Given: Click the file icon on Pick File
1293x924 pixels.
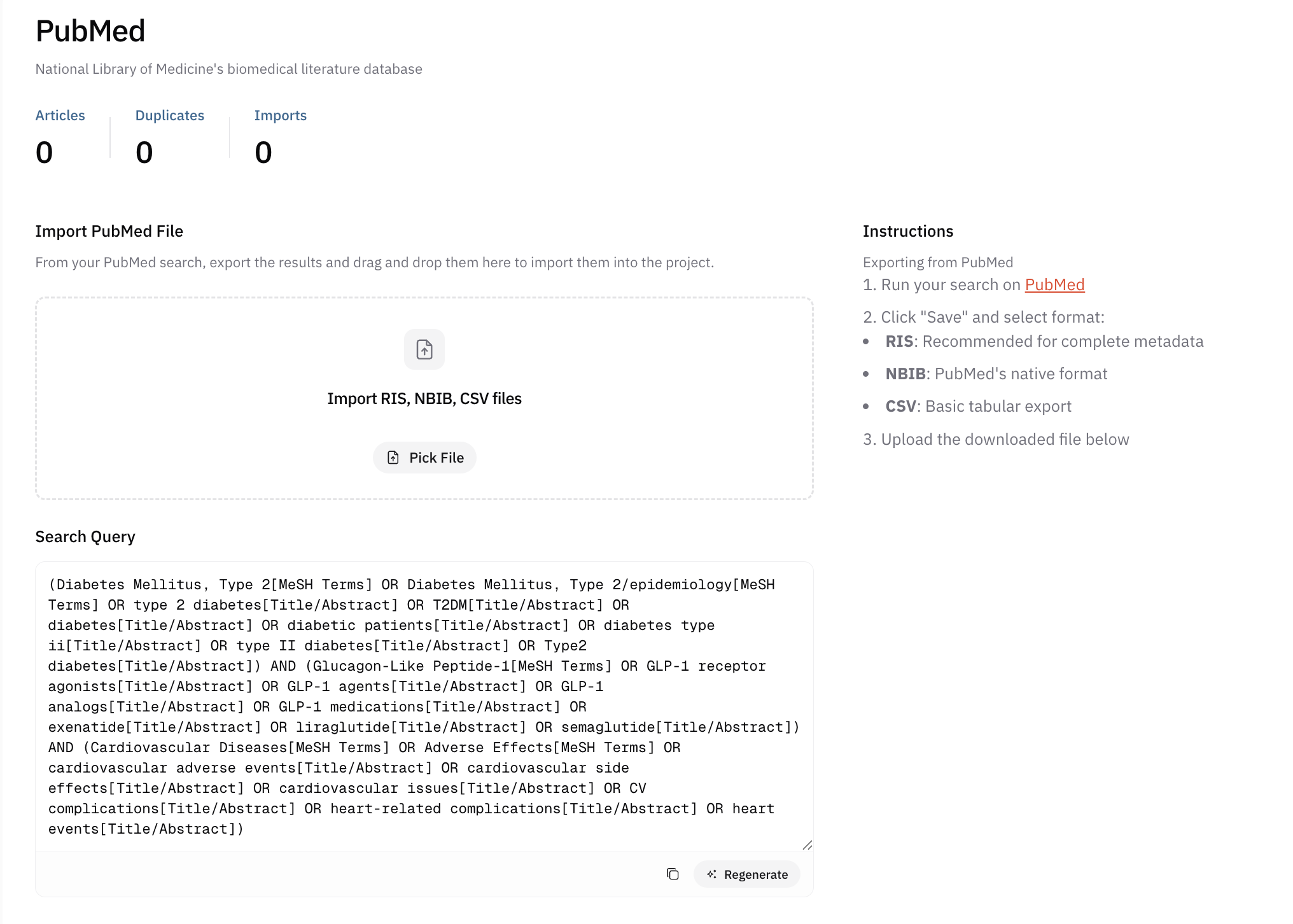Looking at the screenshot, I should pyautogui.click(x=393, y=458).
